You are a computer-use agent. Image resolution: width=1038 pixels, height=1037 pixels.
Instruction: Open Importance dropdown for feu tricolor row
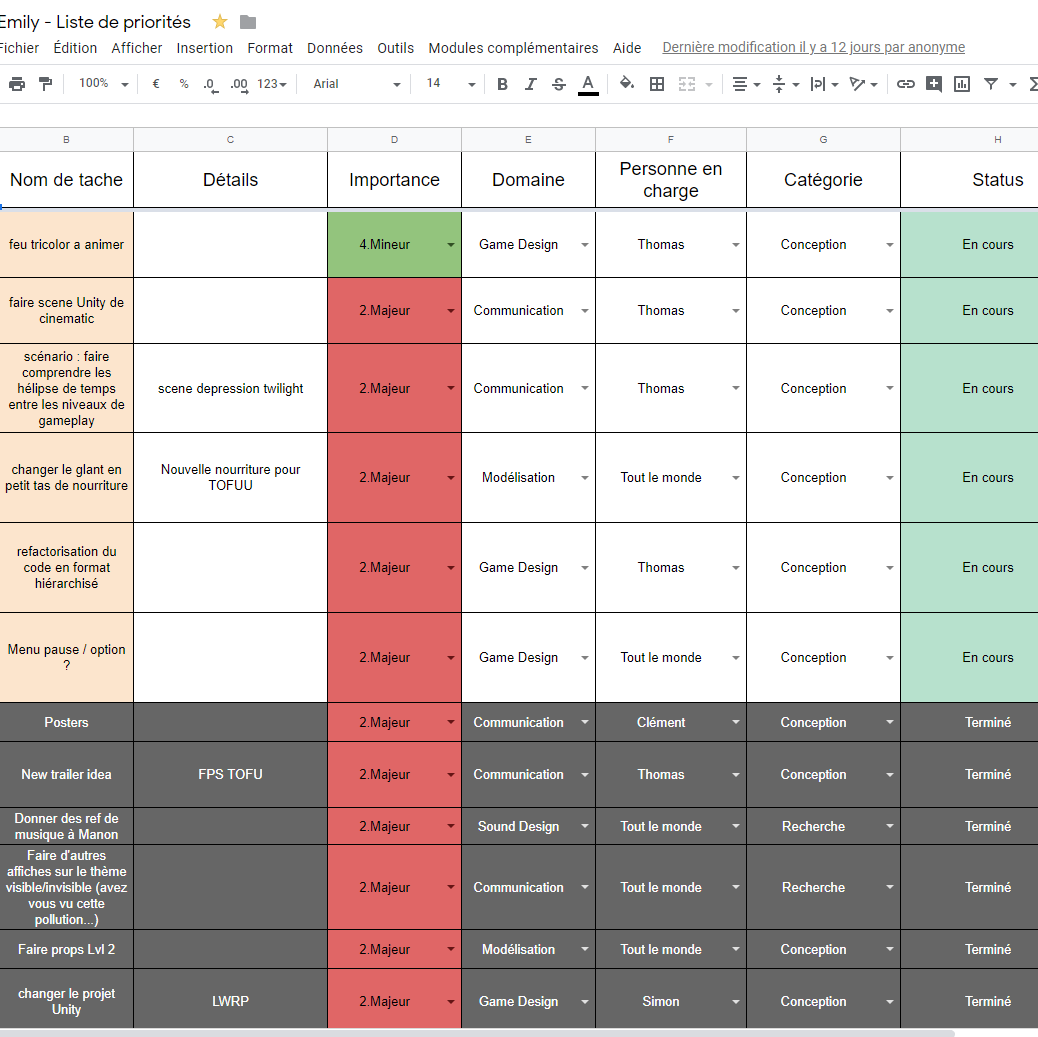[450, 245]
